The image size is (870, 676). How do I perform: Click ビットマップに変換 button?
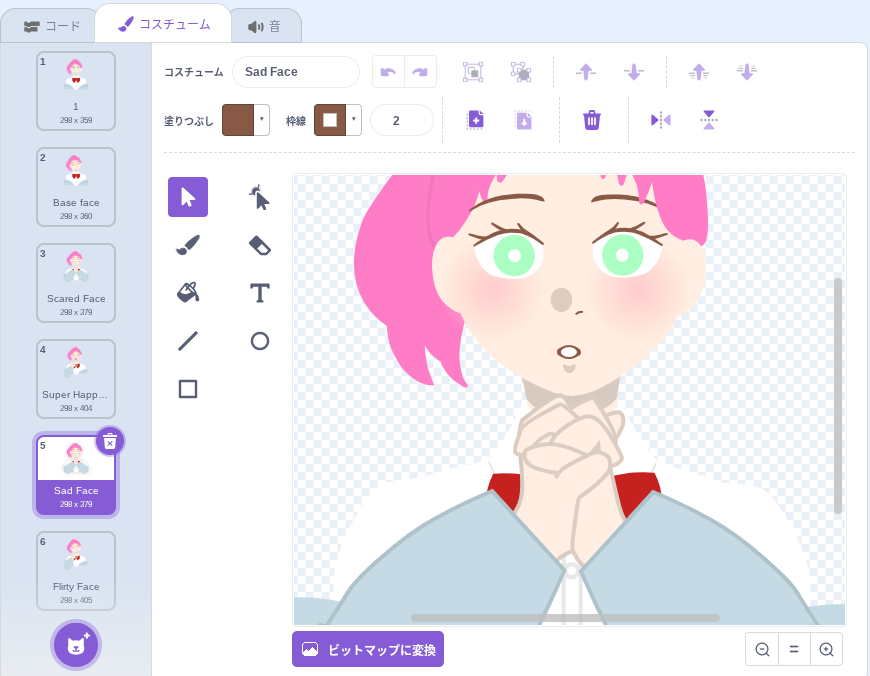coord(368,650)
